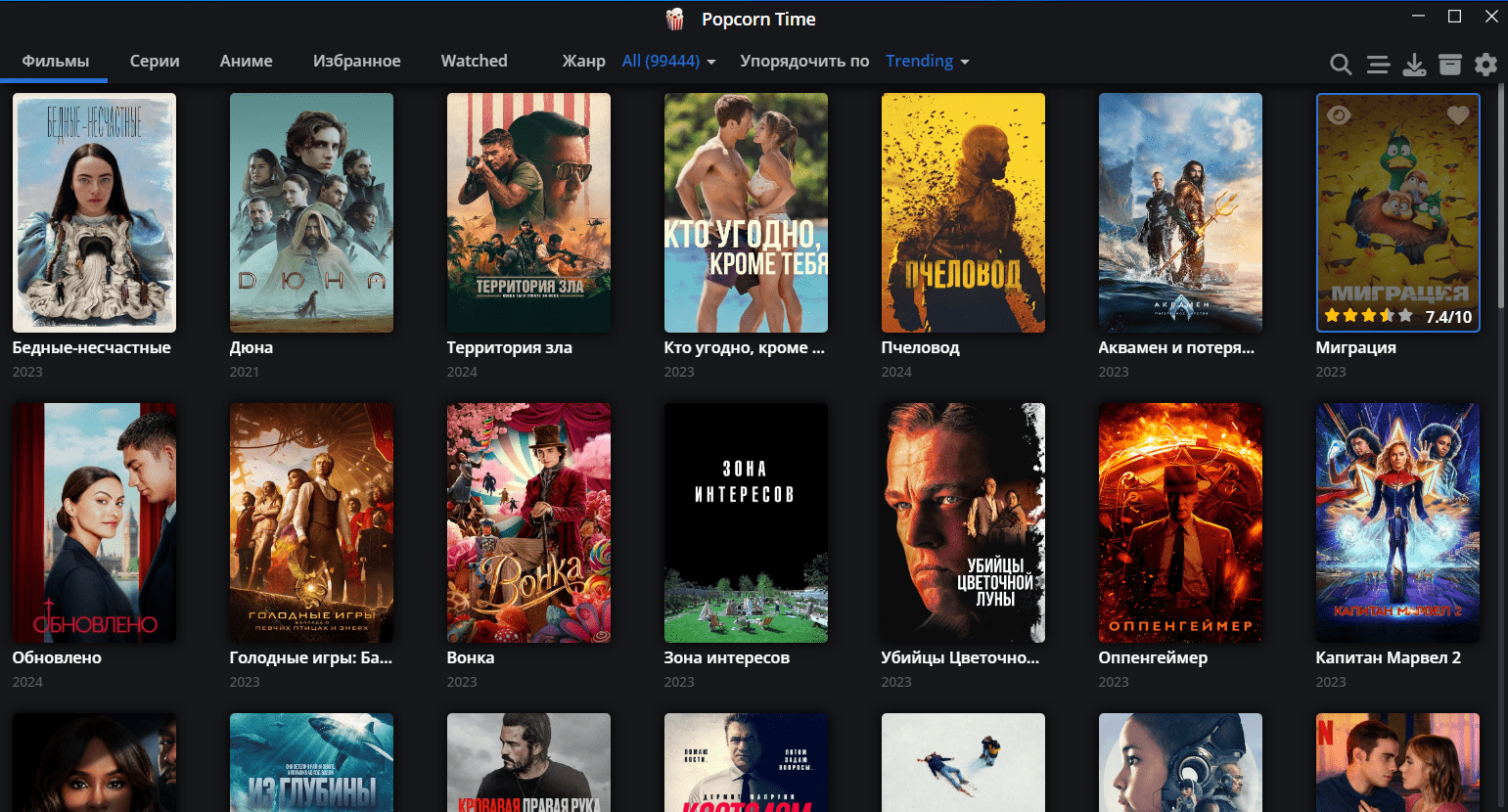This screenshot has width=1508, height=812.
Task: Open the Из глубины shark poster
Action: pos(311,762)
